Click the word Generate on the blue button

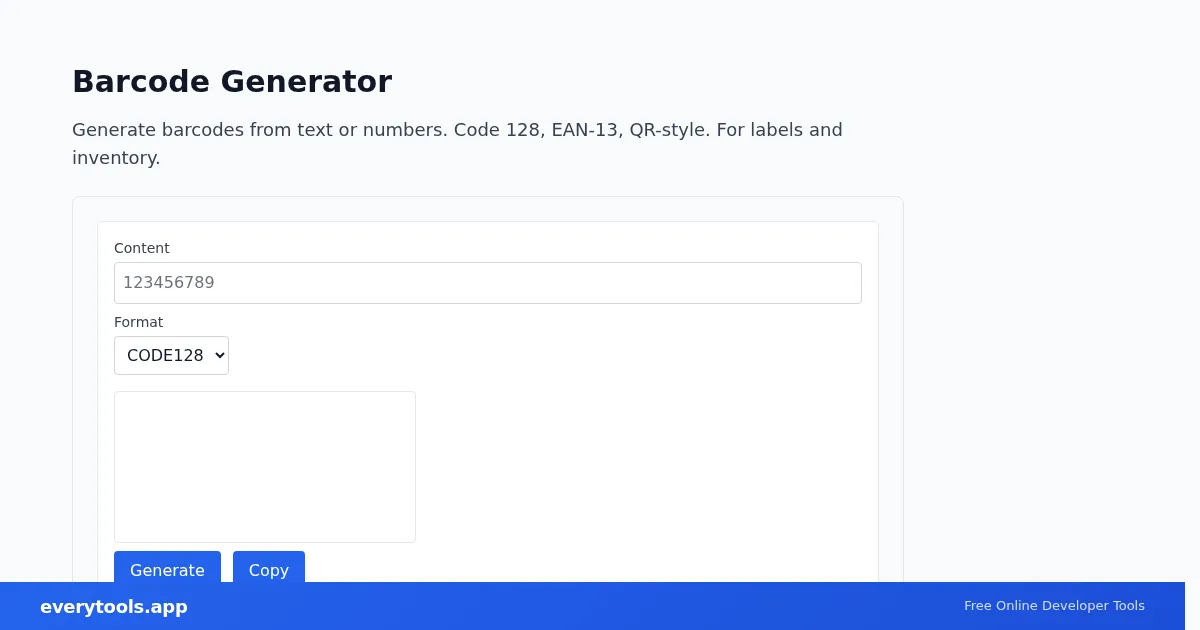167,570
